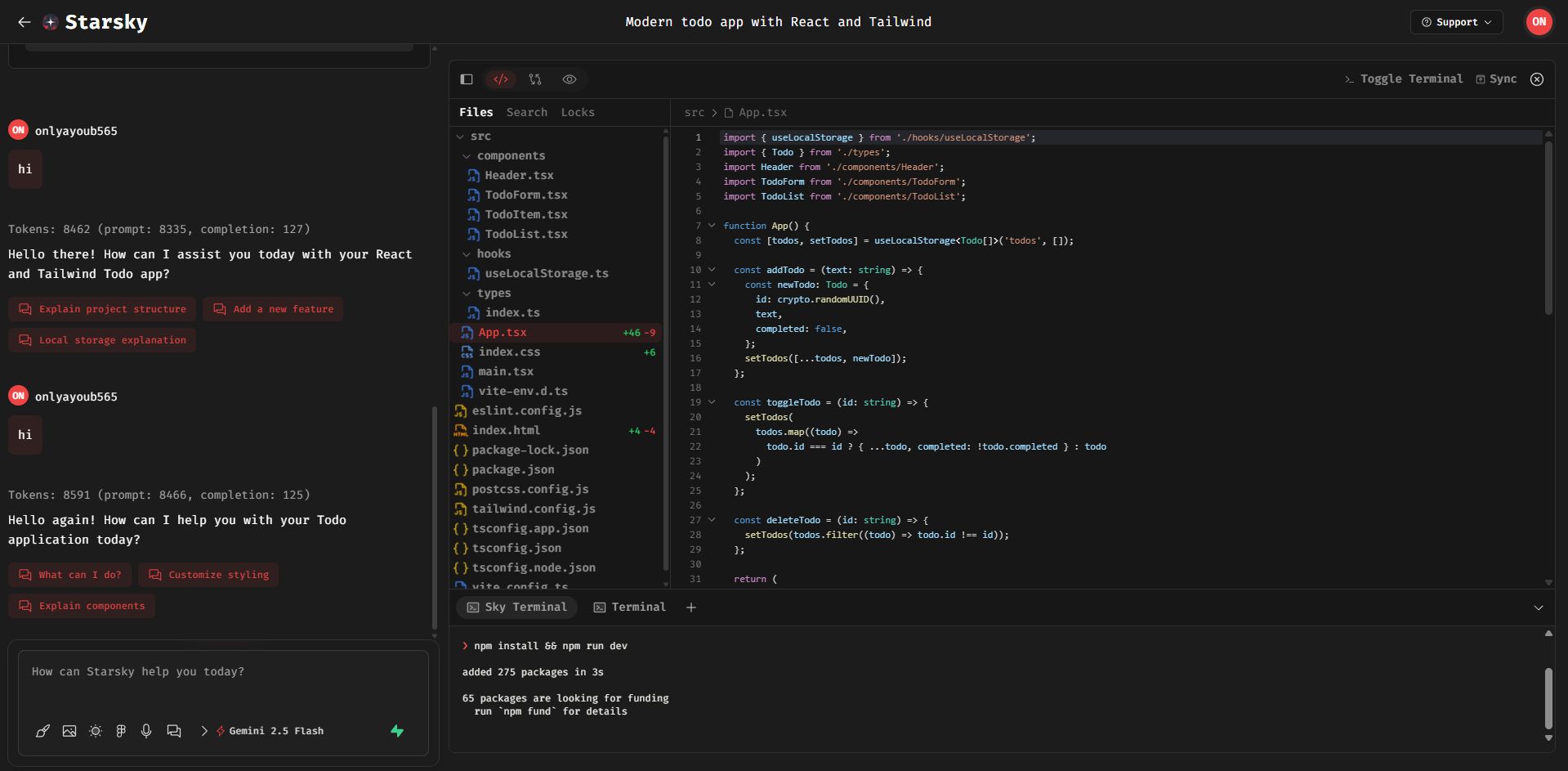
Task: Collapse the components folder
Action: tap(467, 156)
